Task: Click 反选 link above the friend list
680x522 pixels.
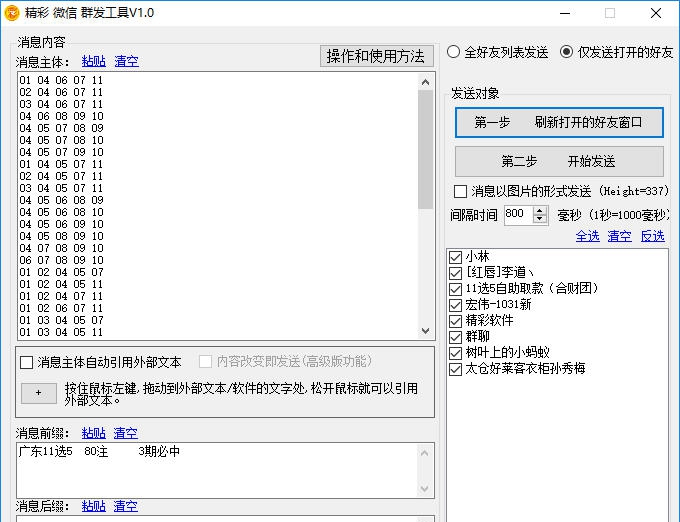Action: click(653, 236)
